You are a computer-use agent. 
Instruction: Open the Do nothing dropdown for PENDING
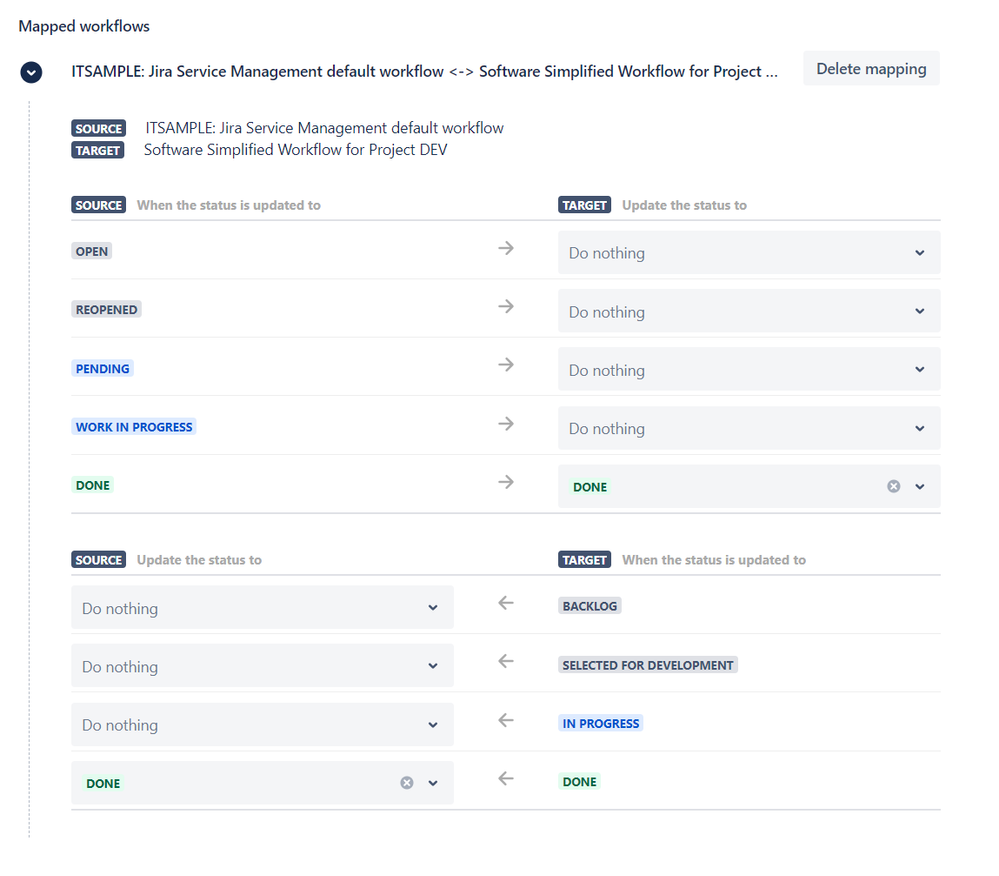coord(748,369)
